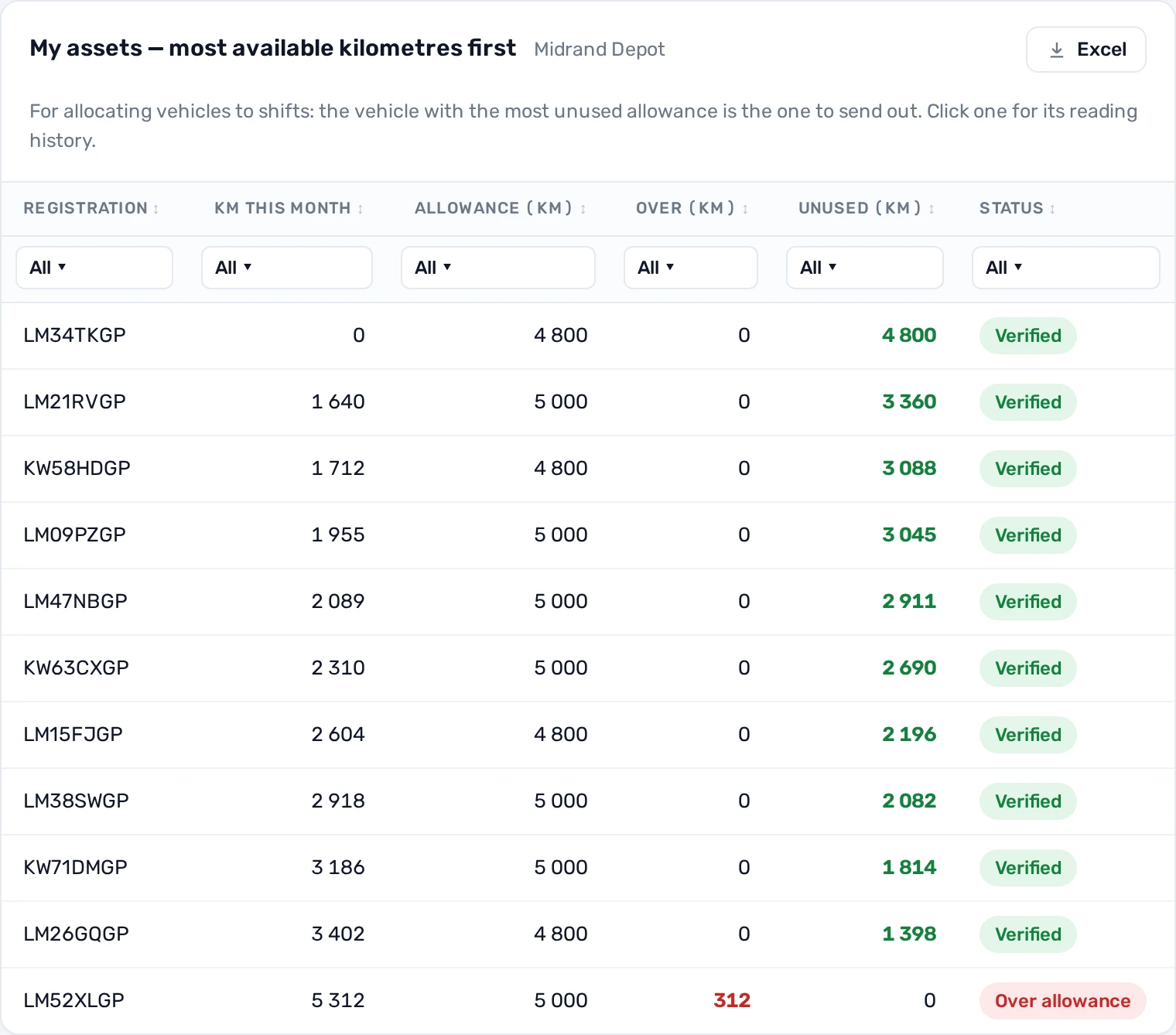Open the Unused (KM) filter dropdown

(865, 268)
